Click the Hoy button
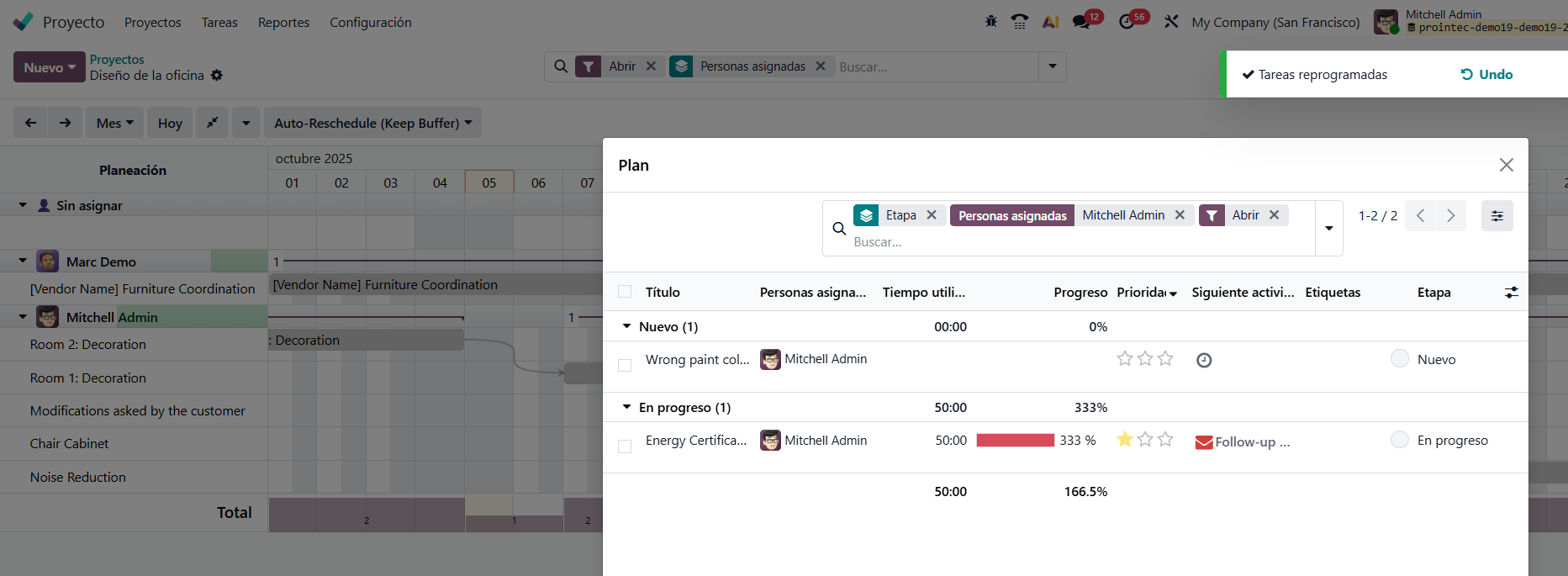This screenshot has height=576, width=1568. click(x=170, y=123)
